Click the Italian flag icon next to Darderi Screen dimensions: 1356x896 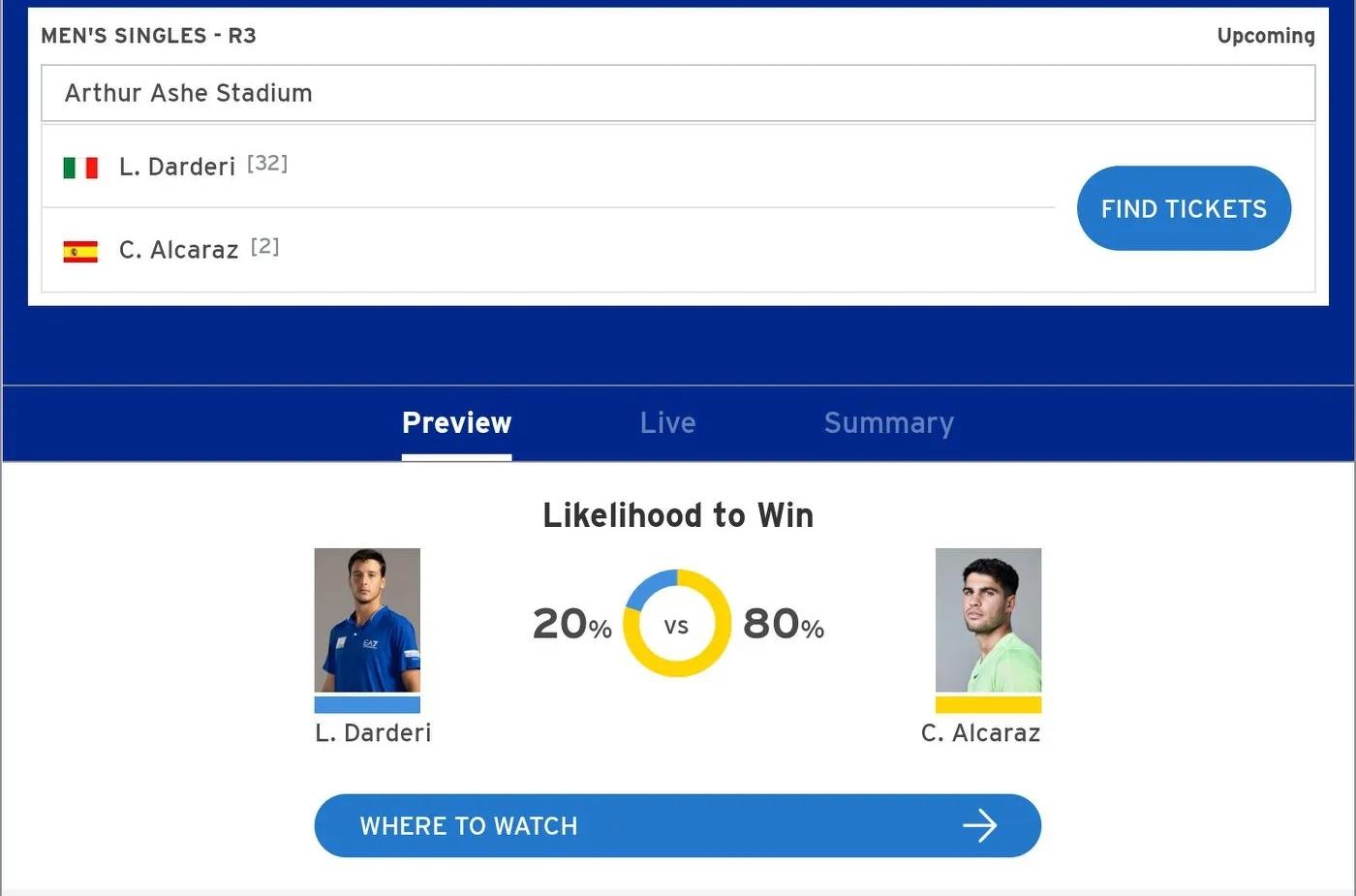(x=80, y=168)
